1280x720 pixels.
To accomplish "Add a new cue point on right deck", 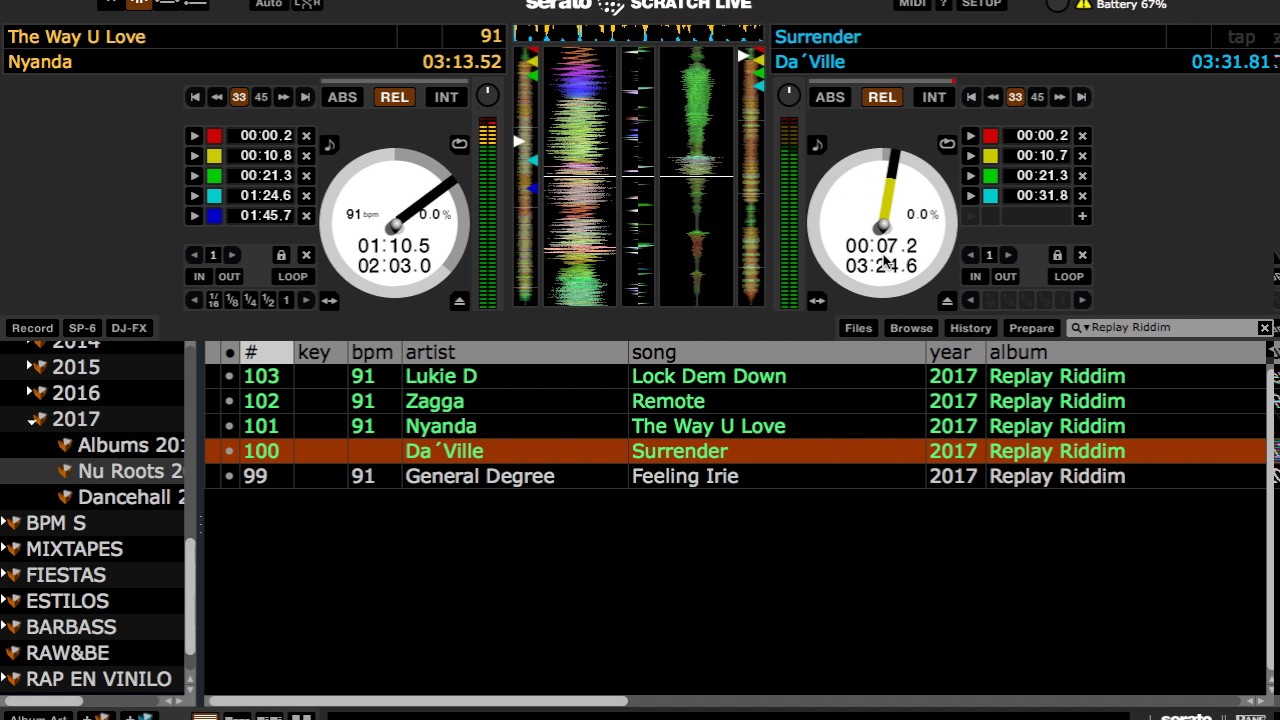I will (x=1082, y=216).
